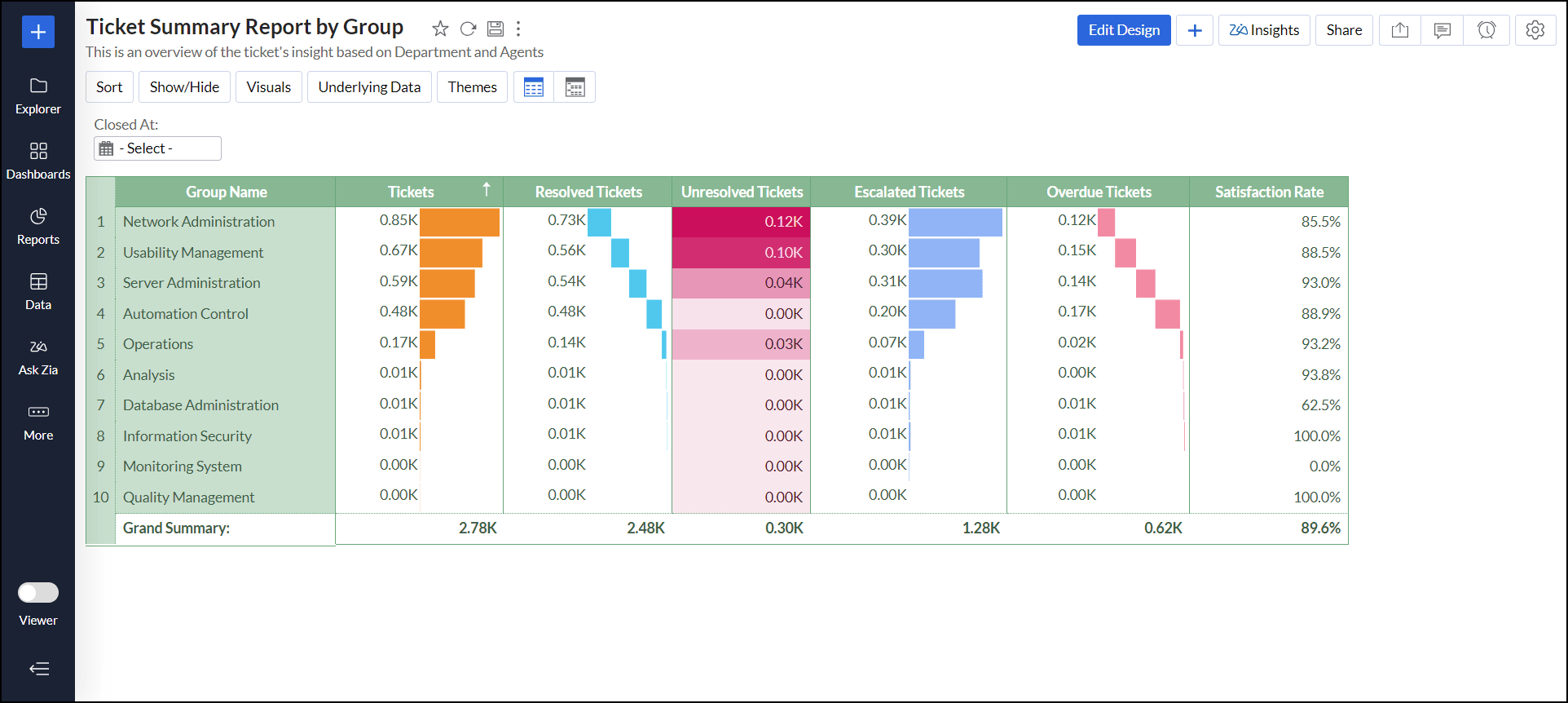
Task: Open the Closed At date dropdown
Action: tap(157, 148)
